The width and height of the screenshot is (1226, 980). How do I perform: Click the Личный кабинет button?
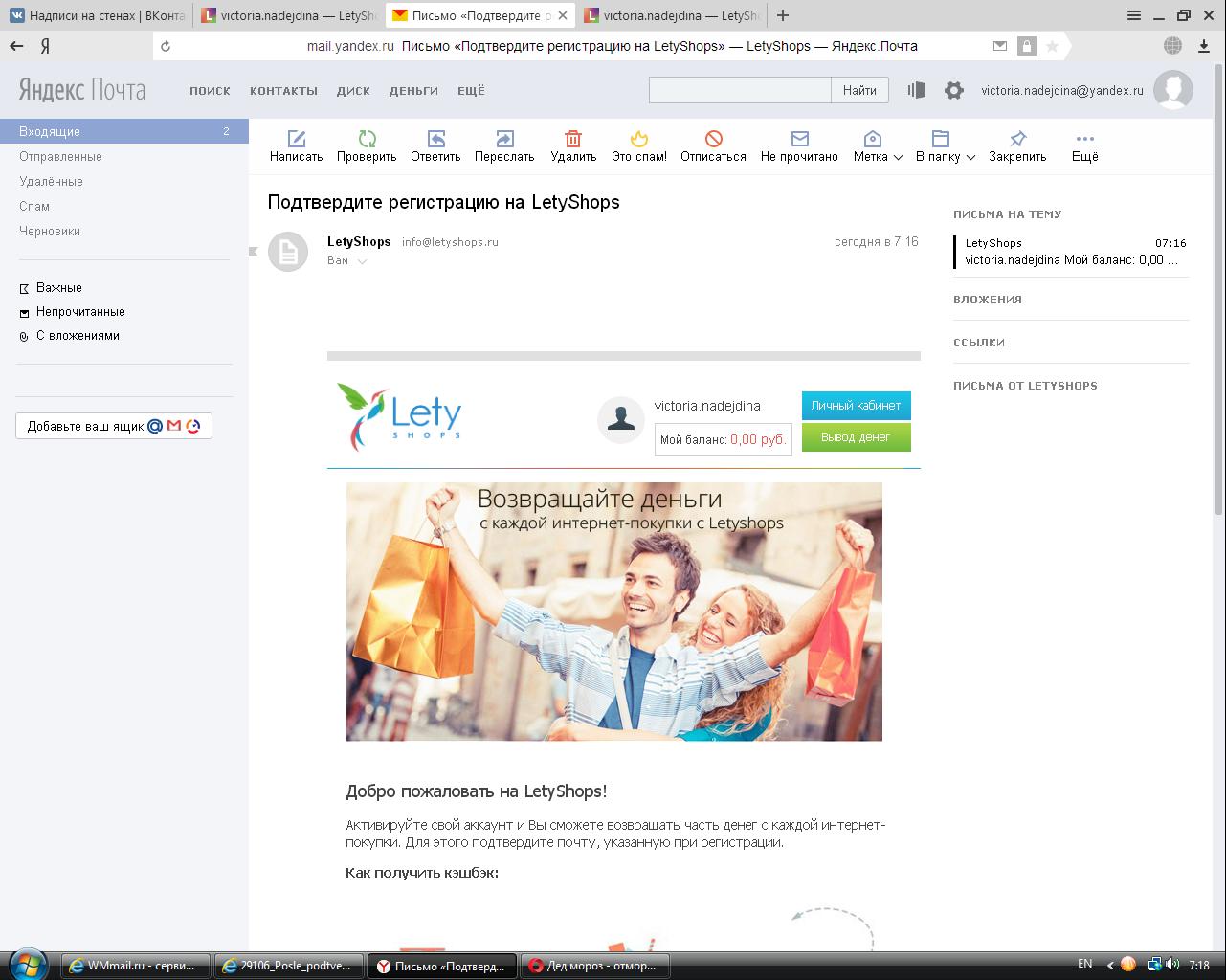[x=857, y=406]
